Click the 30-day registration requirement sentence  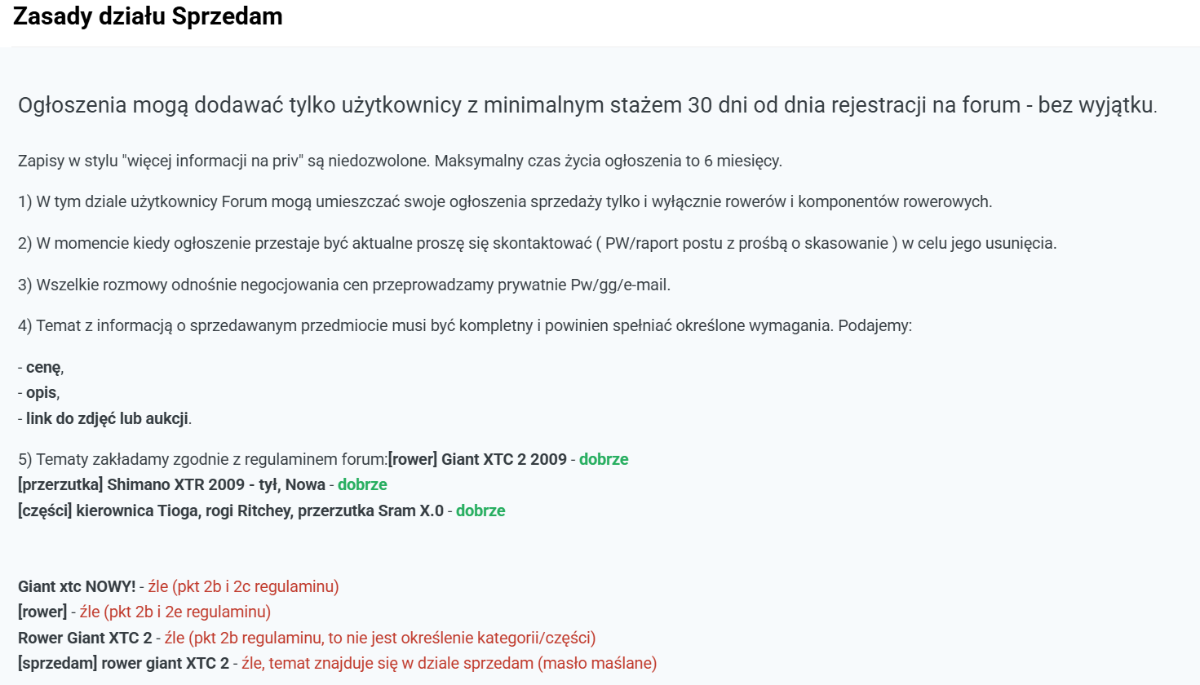(587, 105)
